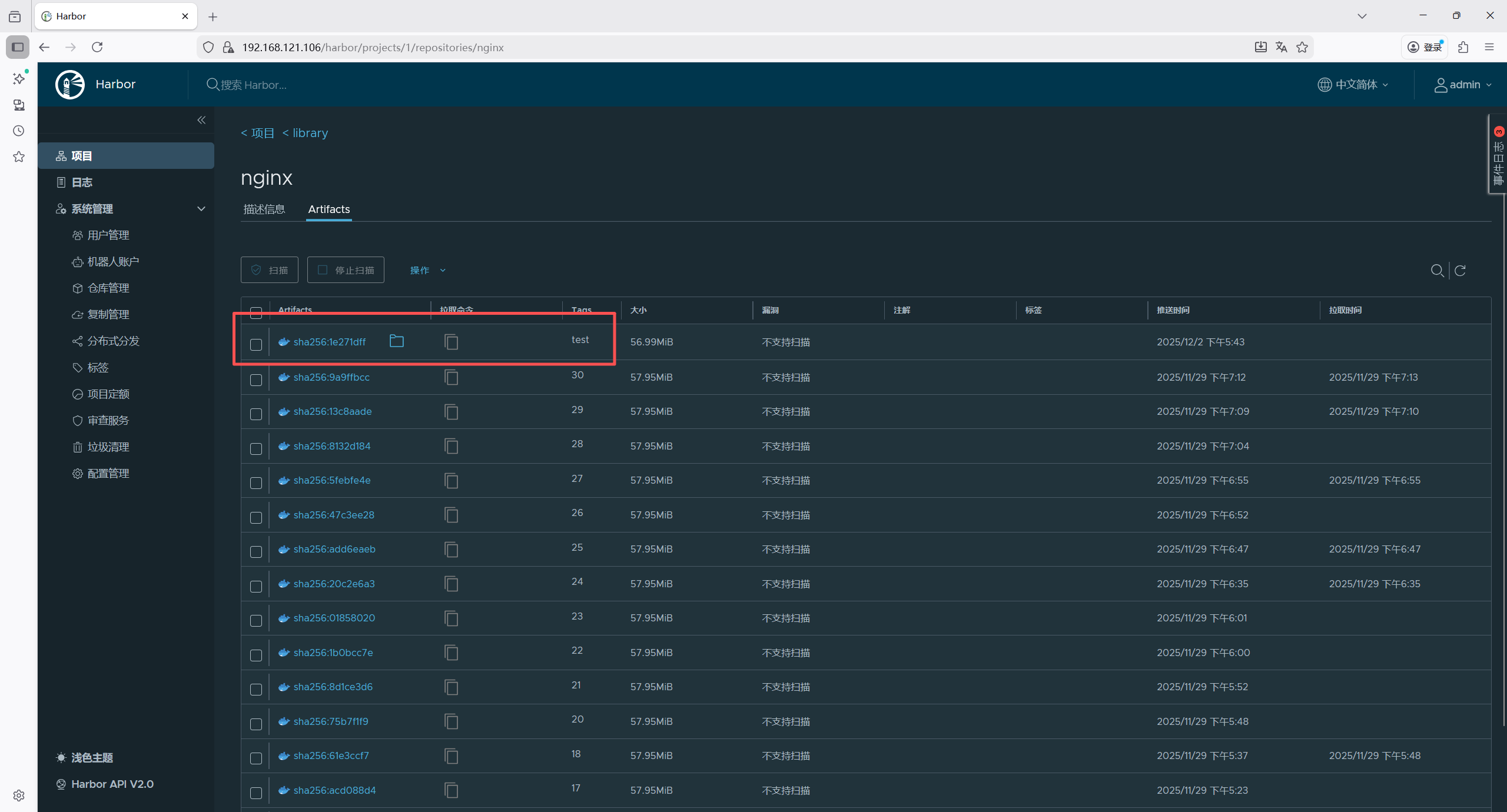This screenshot has height=812, width=1507.
Task: Click the artifacts table search magnifier icon
Action: click(x=1437, y=270)
